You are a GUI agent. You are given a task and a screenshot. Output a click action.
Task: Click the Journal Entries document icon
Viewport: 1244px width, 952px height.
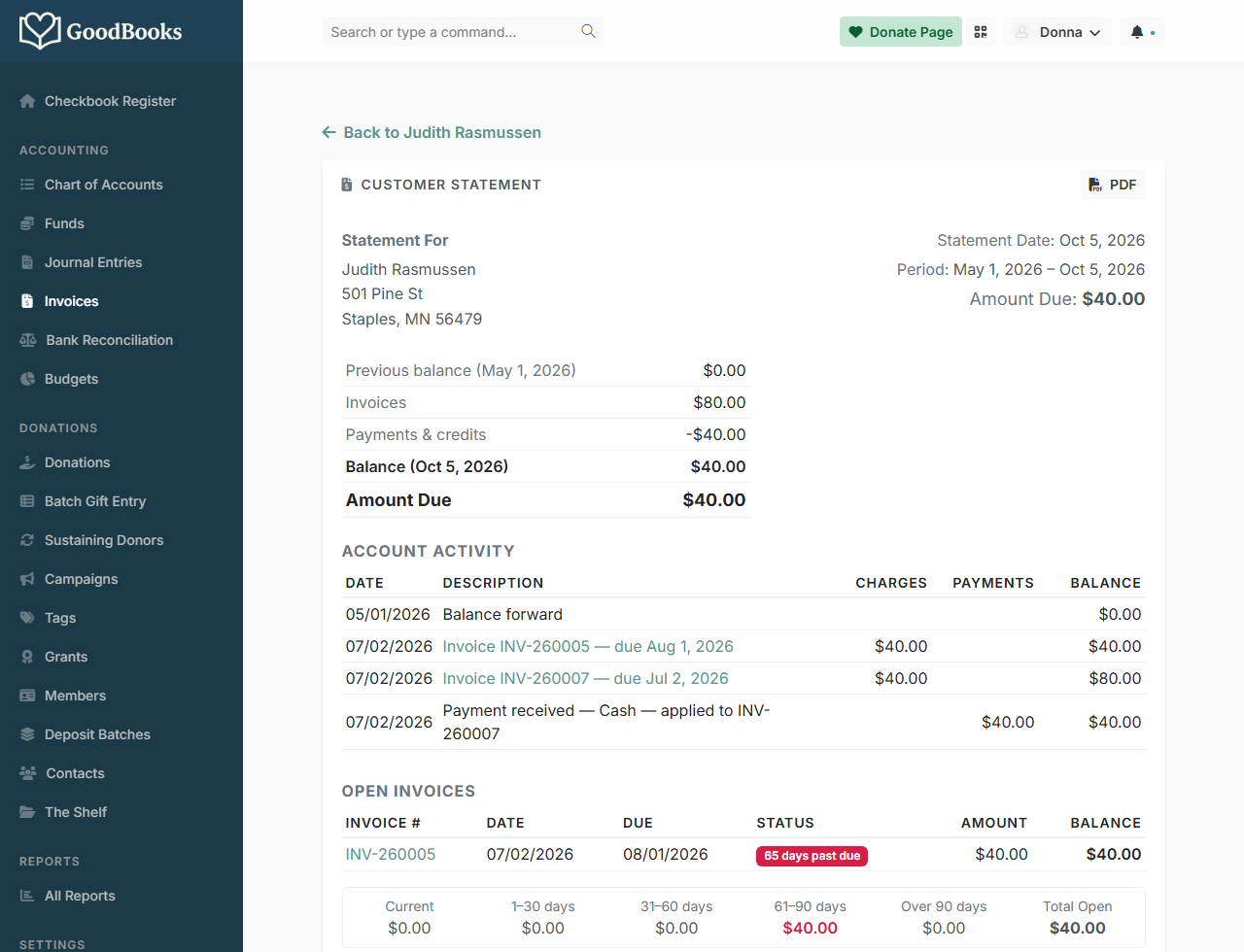point(27,262)
